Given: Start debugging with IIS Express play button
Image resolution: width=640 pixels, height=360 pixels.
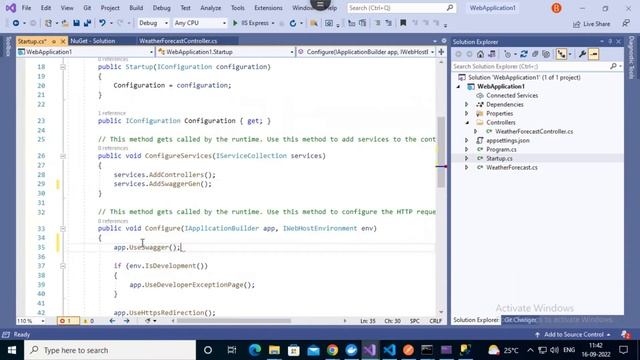Looking at the screenshot, I should pyautogui.click(x=235, y=23).
